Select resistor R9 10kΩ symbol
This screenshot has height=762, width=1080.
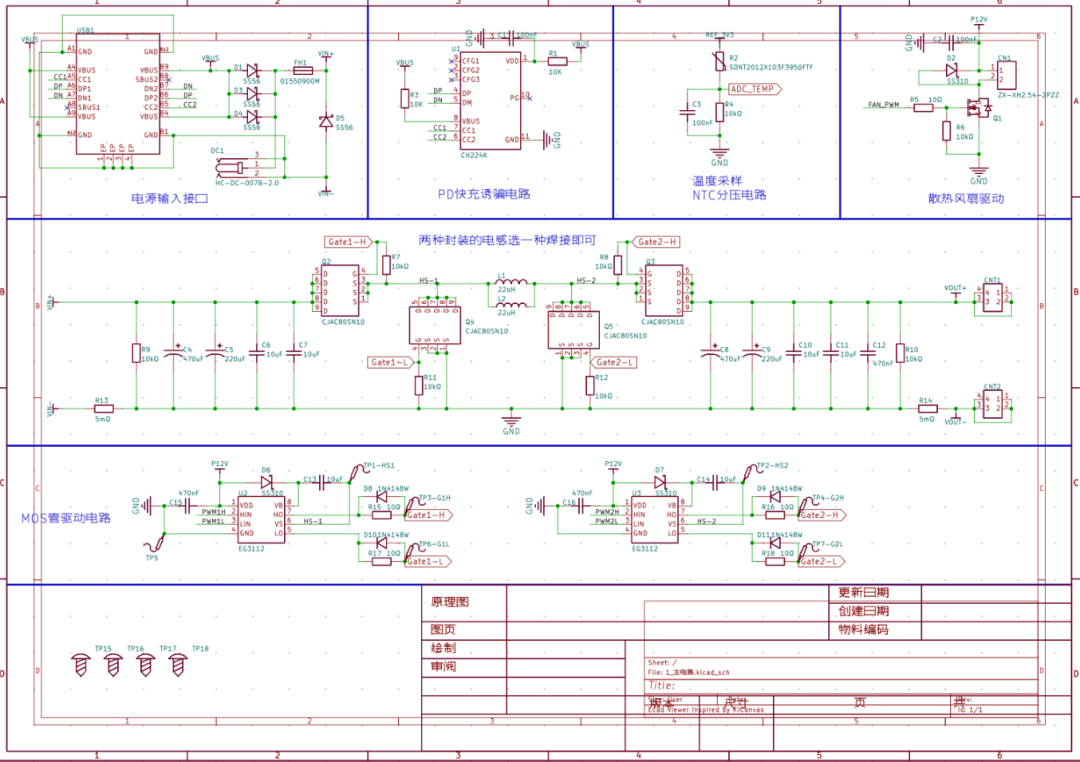tap(136, 353)
